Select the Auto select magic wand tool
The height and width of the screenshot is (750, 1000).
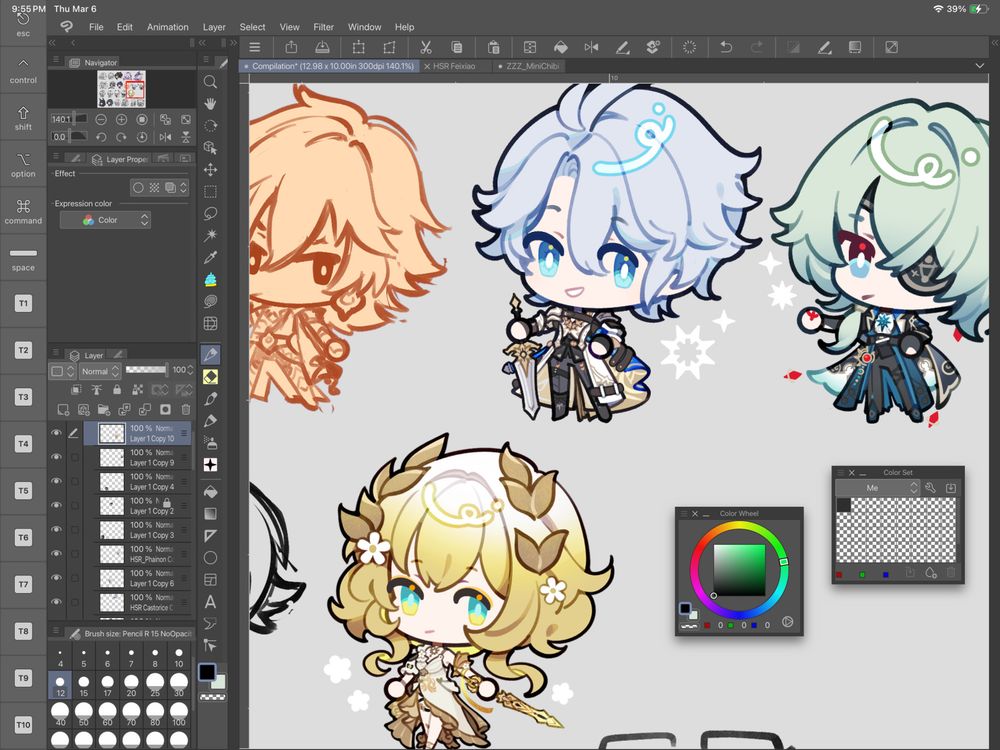210,235
